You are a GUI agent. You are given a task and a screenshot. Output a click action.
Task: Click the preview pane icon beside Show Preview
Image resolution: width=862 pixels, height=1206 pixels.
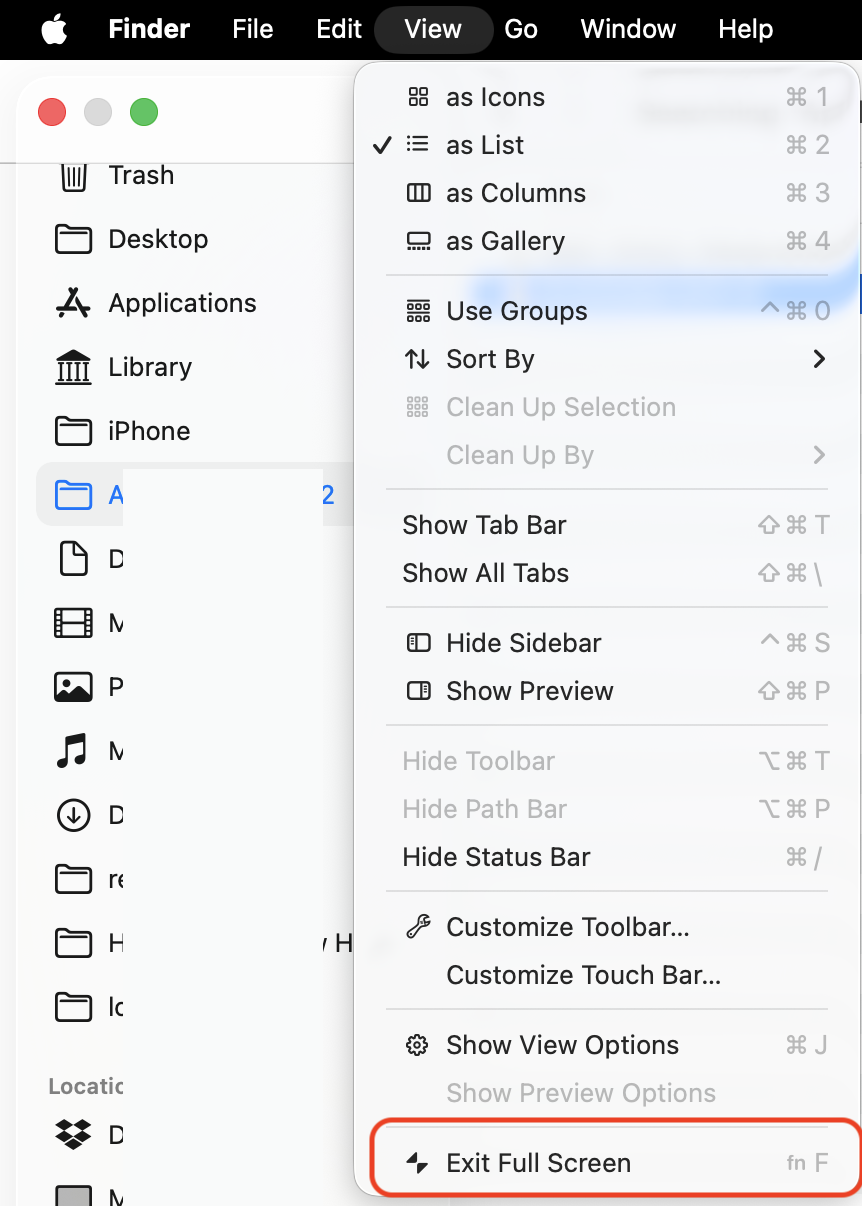(418, 691)
